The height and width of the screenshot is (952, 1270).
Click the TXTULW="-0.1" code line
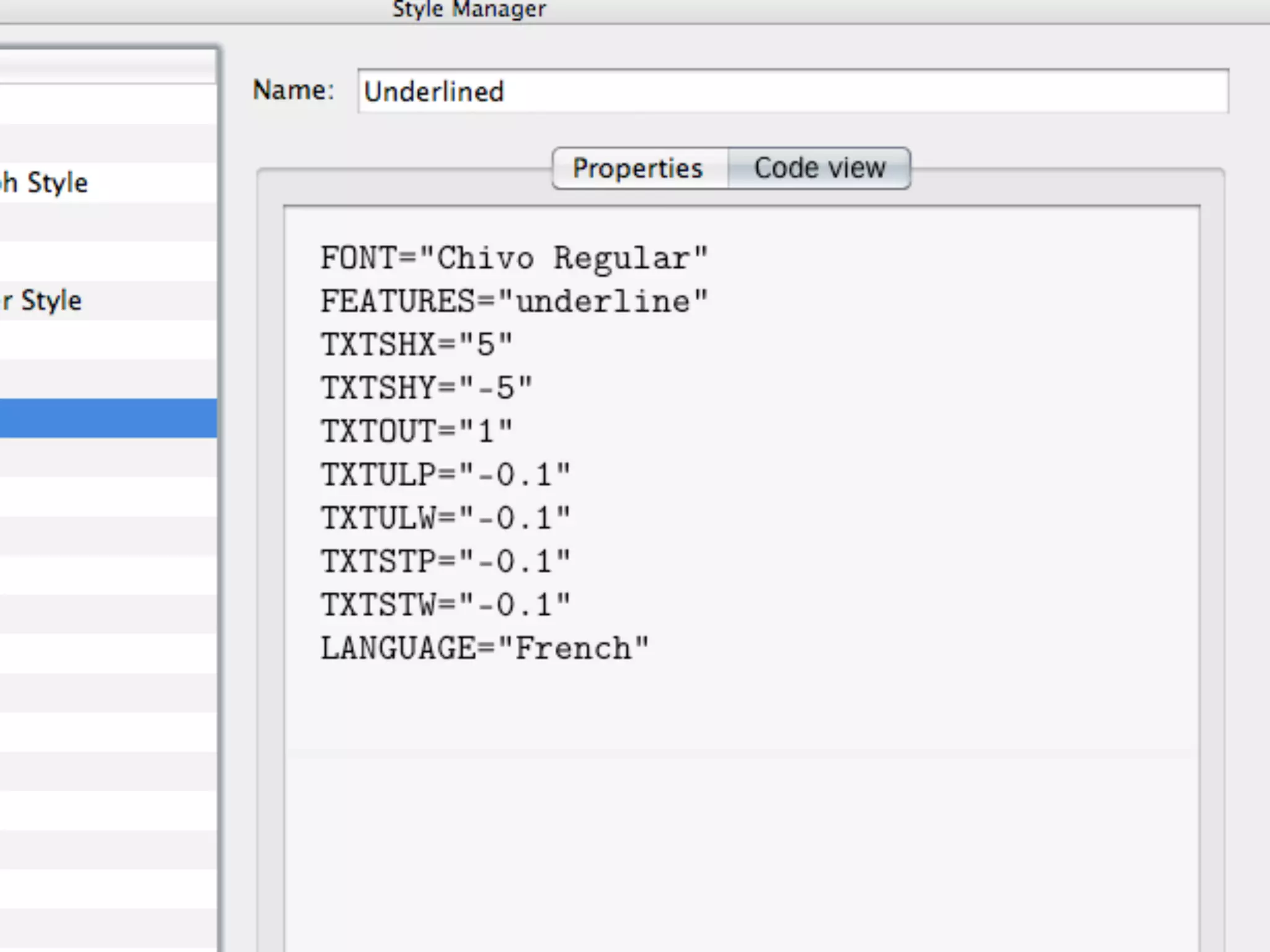tap(445, 518)
